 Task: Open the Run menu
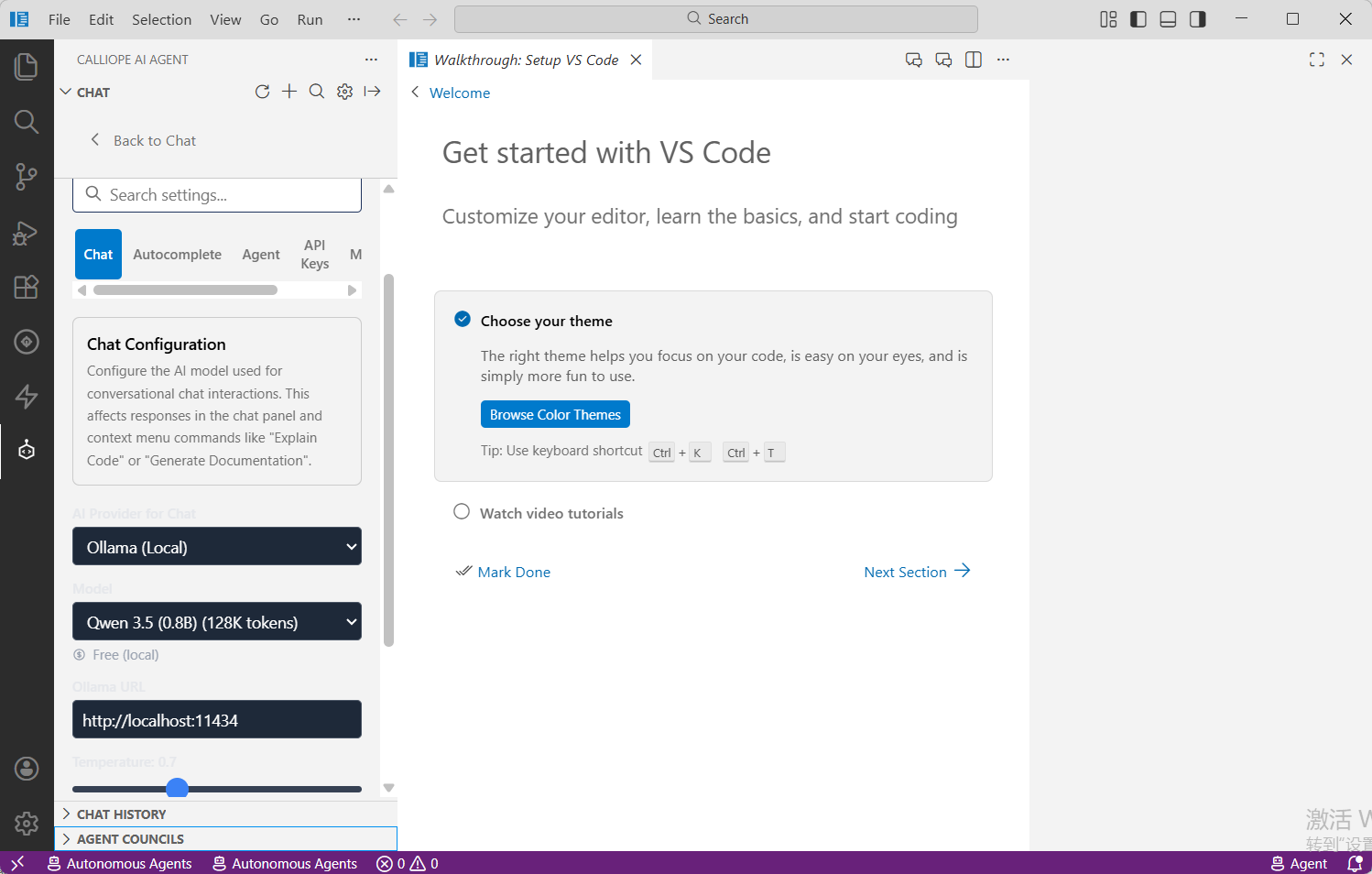pyautogui.click(x=310, y=19)
